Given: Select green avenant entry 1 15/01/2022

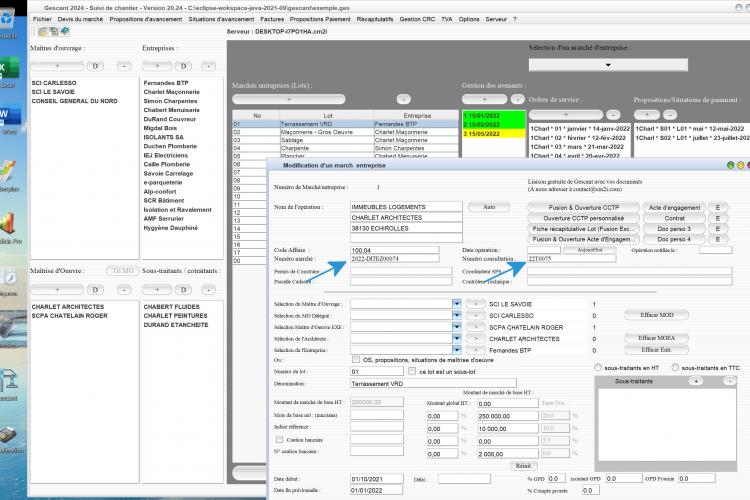Looking at the screenshot, I should (x=493, y=116).
